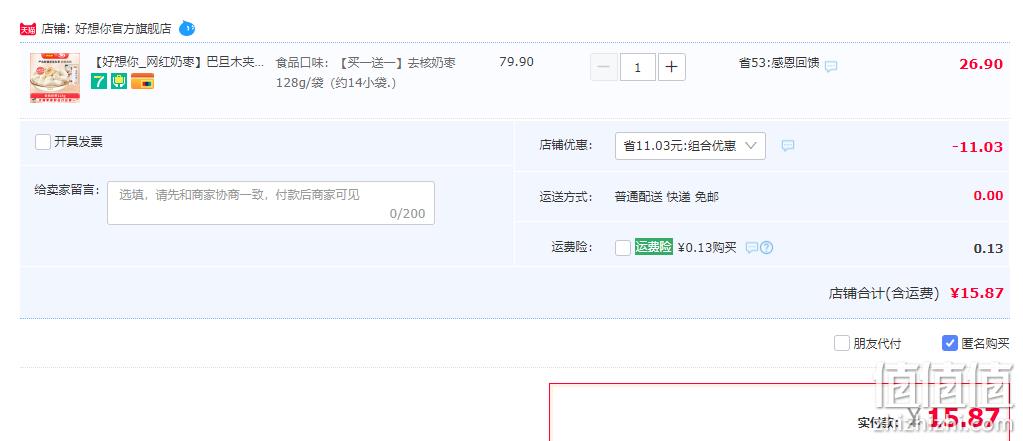Click the Tmall logo icon beside 店铺
The image size is (1023, 441).
point(27,29)
